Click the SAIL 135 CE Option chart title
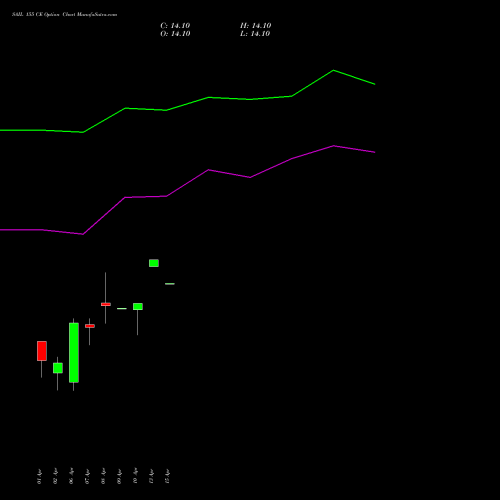Image resolution: width=500 pixels, height=500 pixels. (x=64, y=15)
